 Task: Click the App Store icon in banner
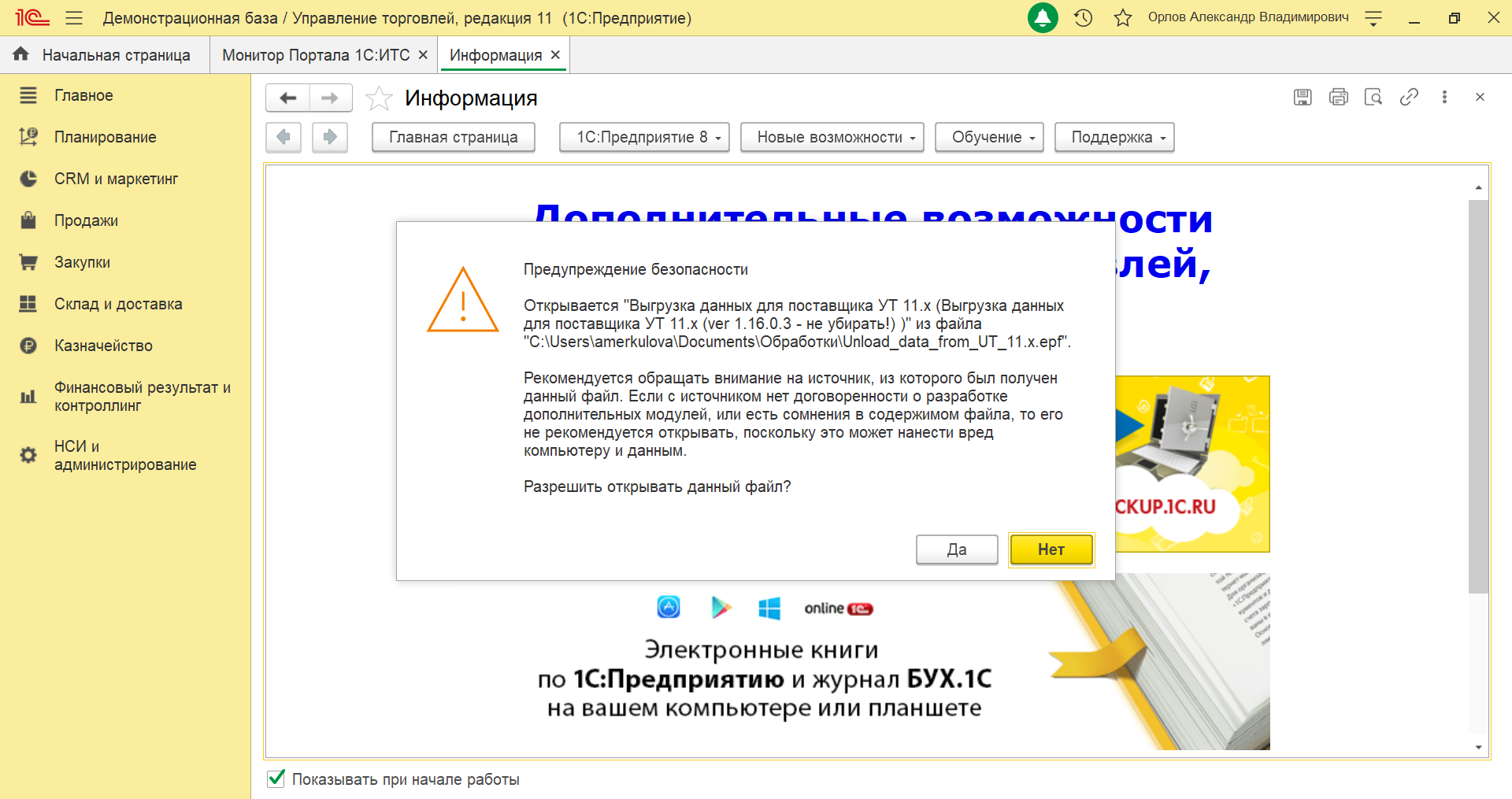pyautogui.click(x=669, y=608)
